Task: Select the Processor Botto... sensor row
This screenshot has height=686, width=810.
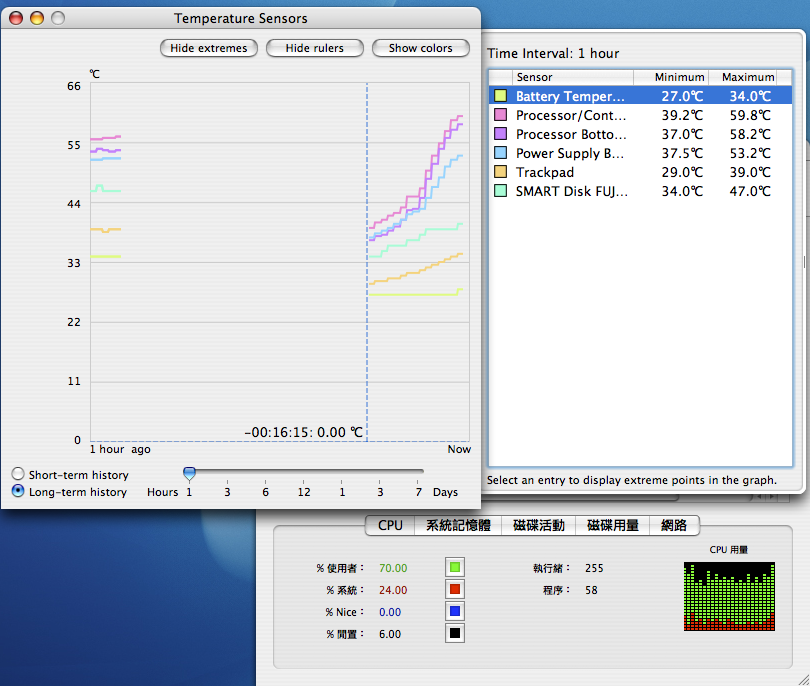Action: [641, 134]
